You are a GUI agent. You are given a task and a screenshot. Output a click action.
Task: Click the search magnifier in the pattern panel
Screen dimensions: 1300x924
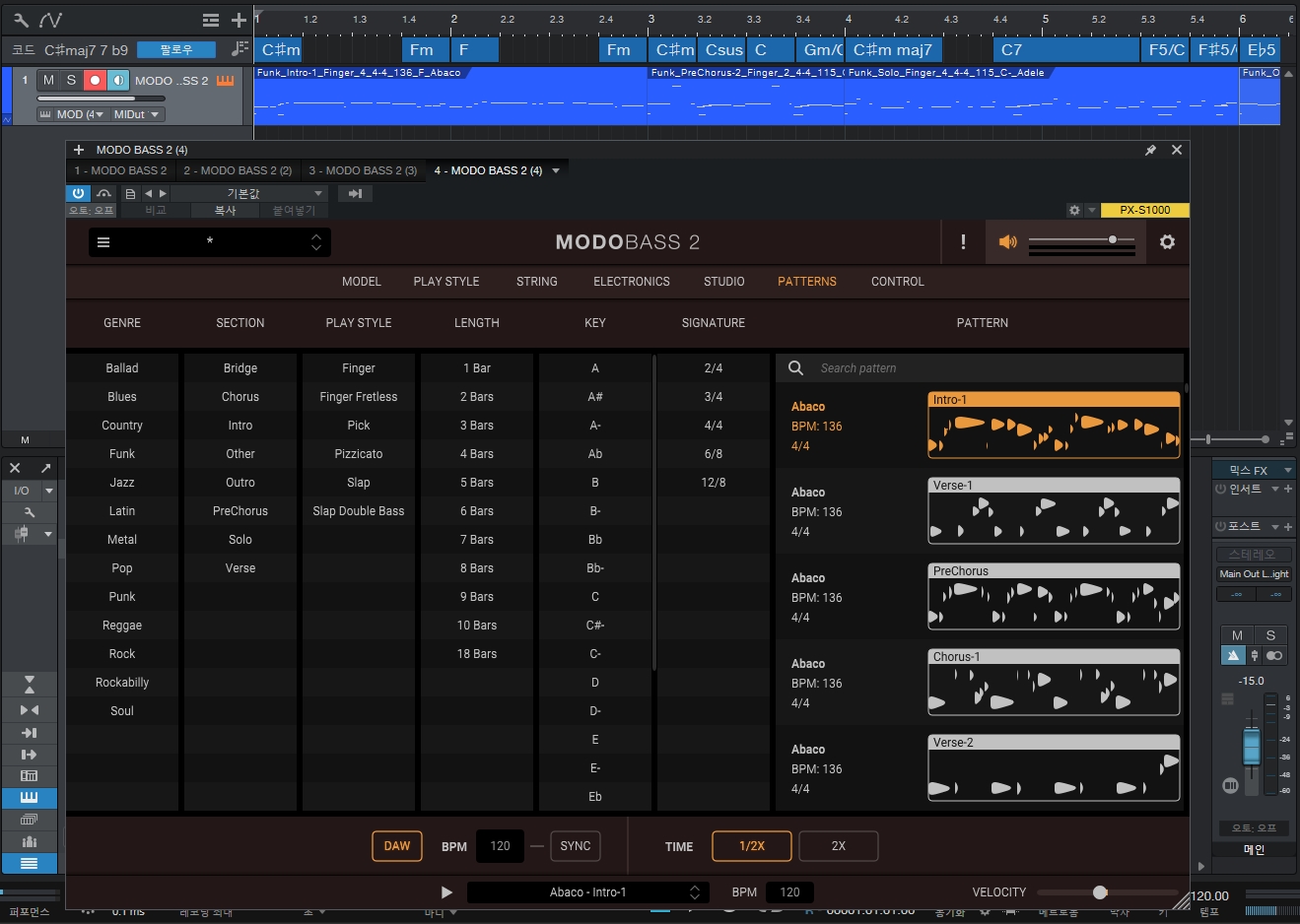pyautogui.click(x=795, y=367)
